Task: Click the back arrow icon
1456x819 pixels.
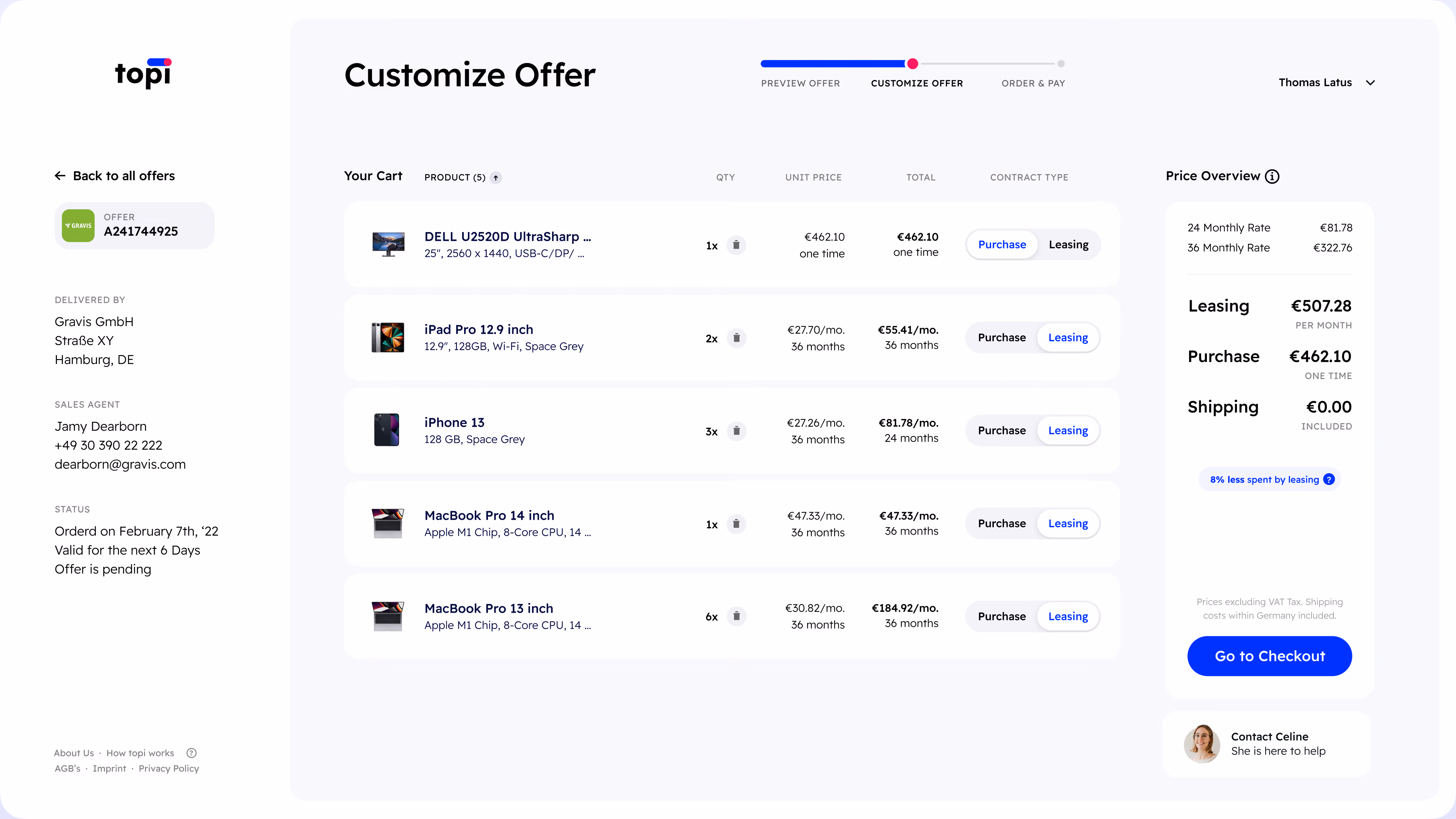Action: (60, 176)
